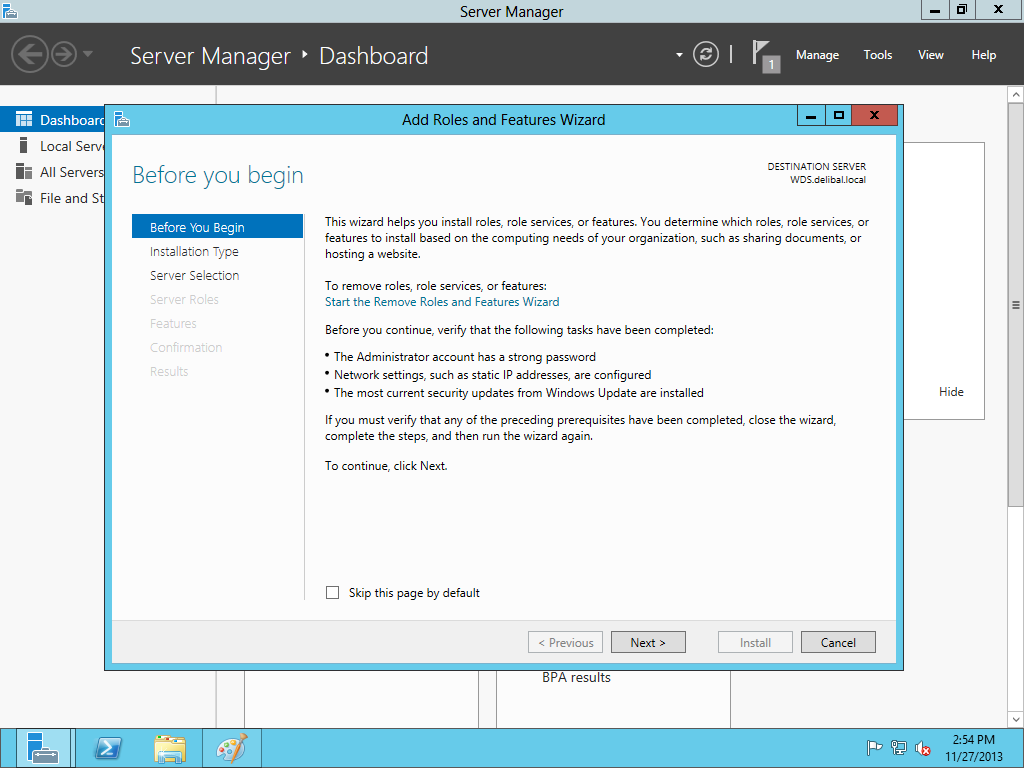Click the forward navigation arrow

pos(64,54)
